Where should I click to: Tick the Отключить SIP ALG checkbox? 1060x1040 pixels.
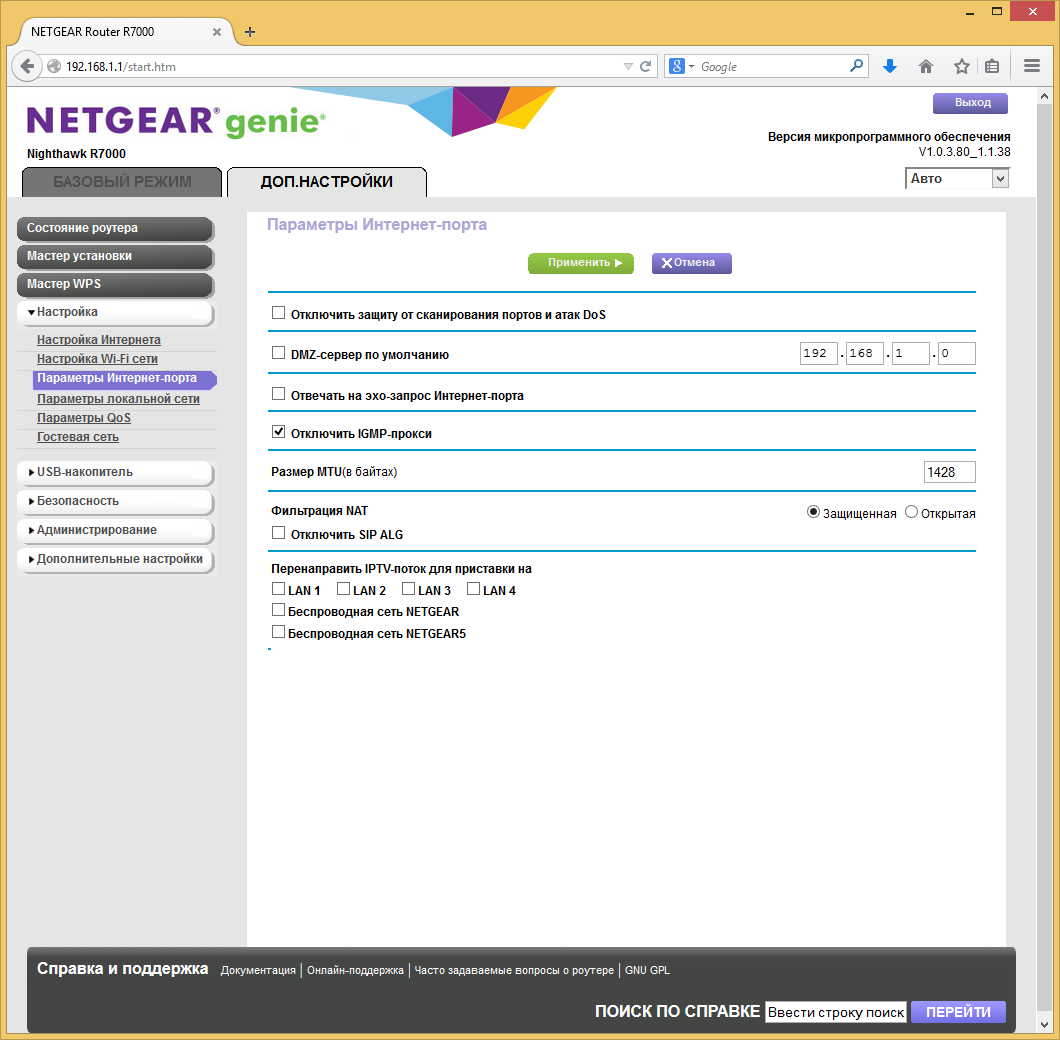tap(278, 533)
